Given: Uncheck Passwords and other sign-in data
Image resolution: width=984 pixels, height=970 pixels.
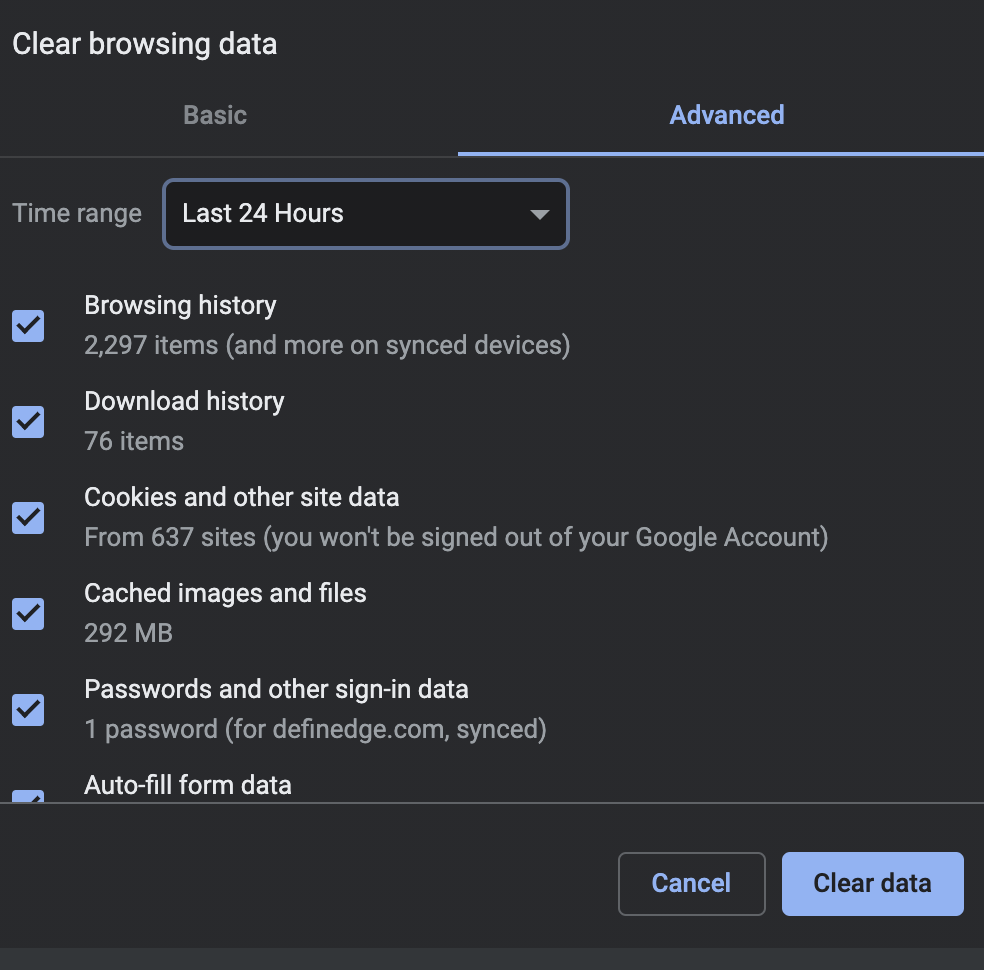Looking at the screenshot, I should pos(27,710).
